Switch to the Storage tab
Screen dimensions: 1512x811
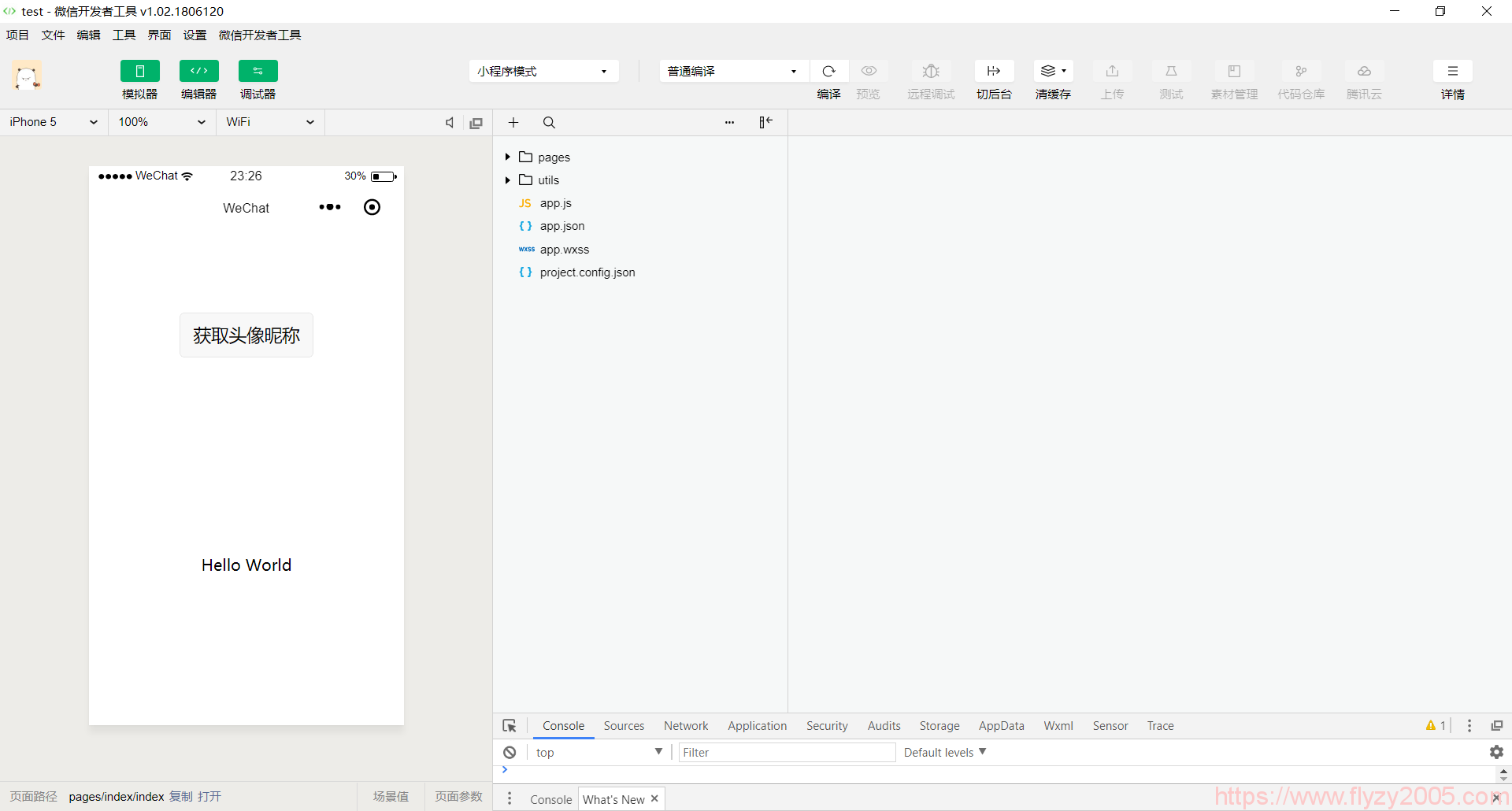point(939,726)
